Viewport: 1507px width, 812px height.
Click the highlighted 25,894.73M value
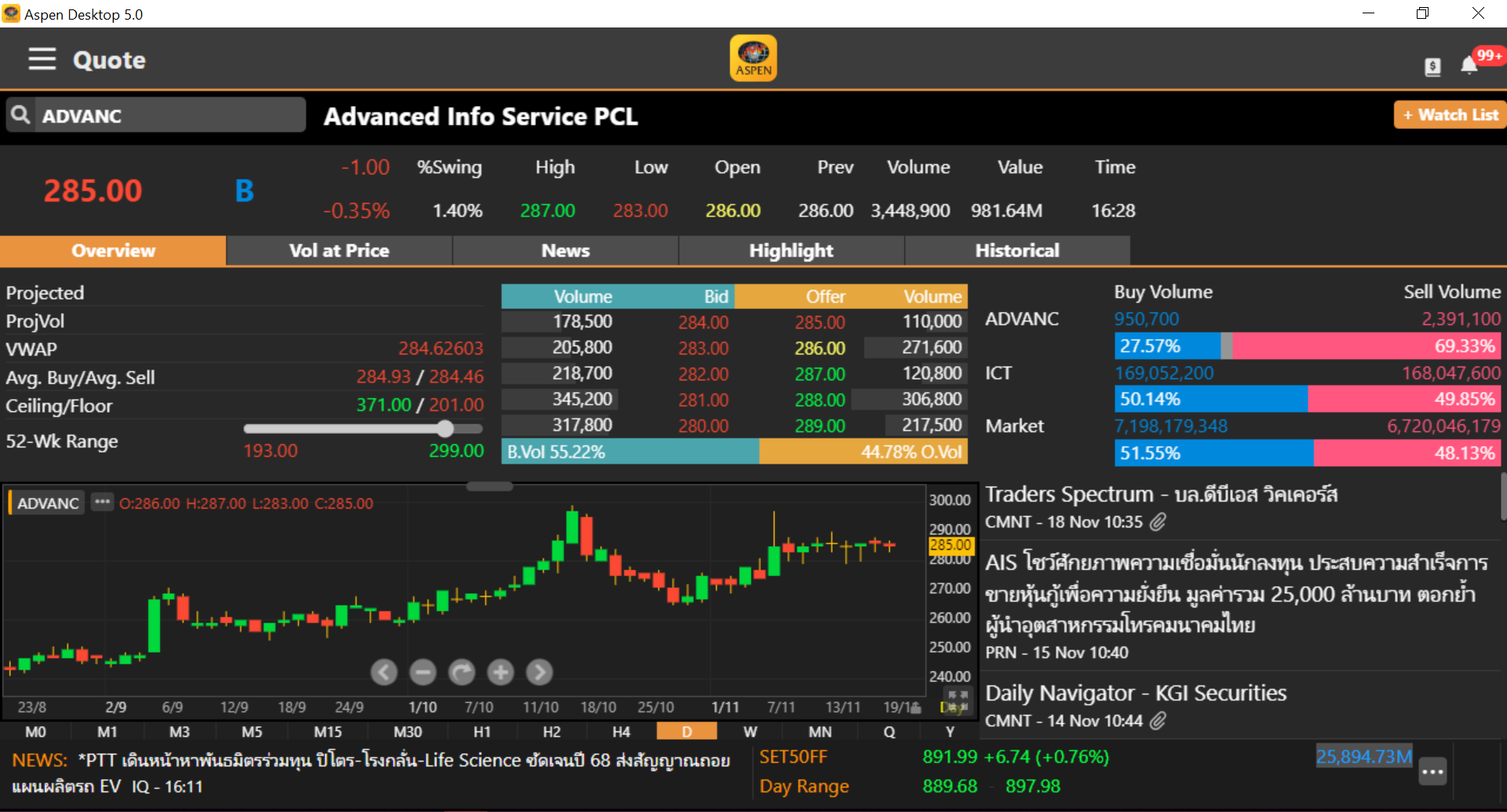click(1364, 757)
